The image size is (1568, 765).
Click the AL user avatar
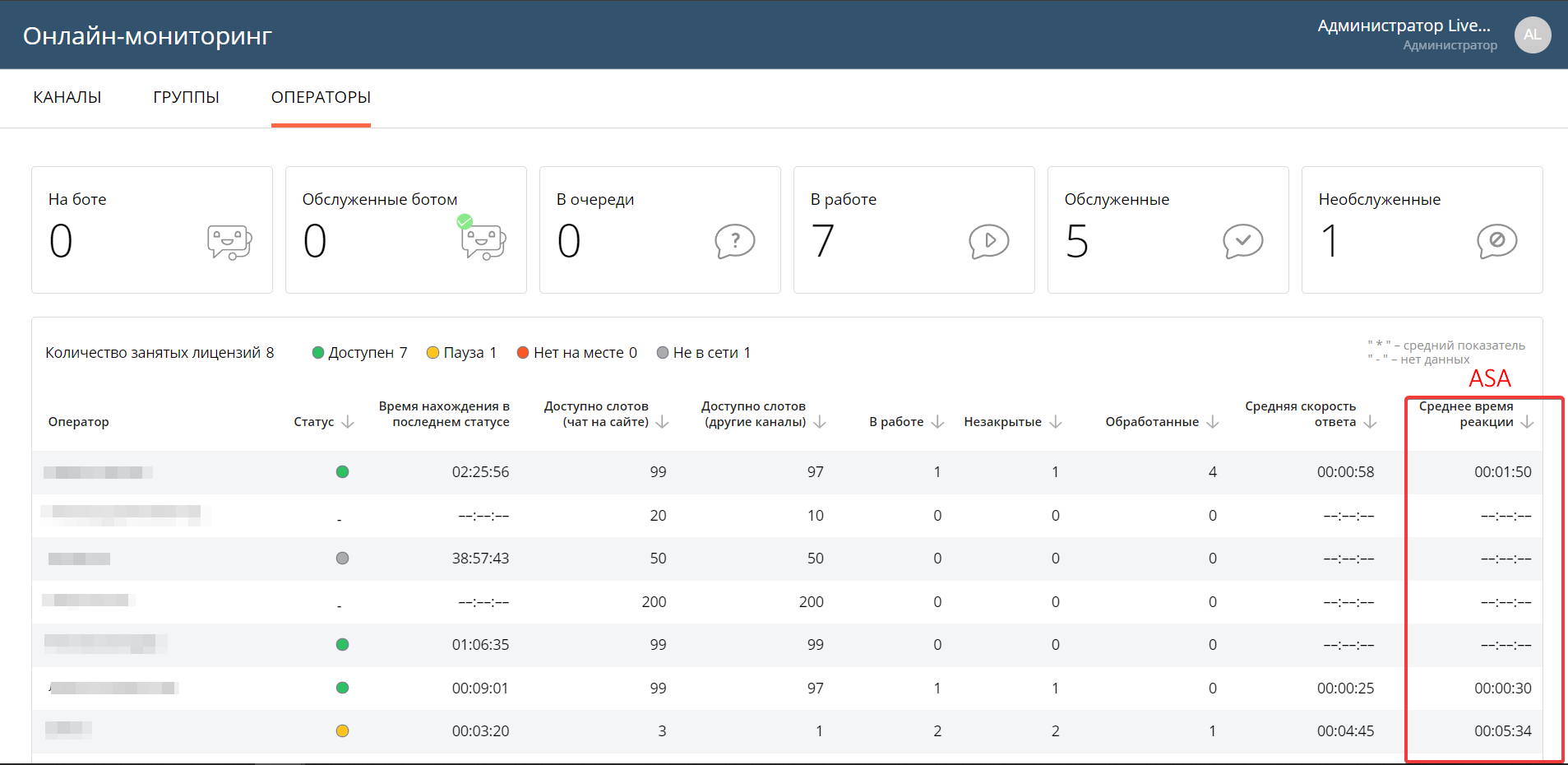[1533, 35]
